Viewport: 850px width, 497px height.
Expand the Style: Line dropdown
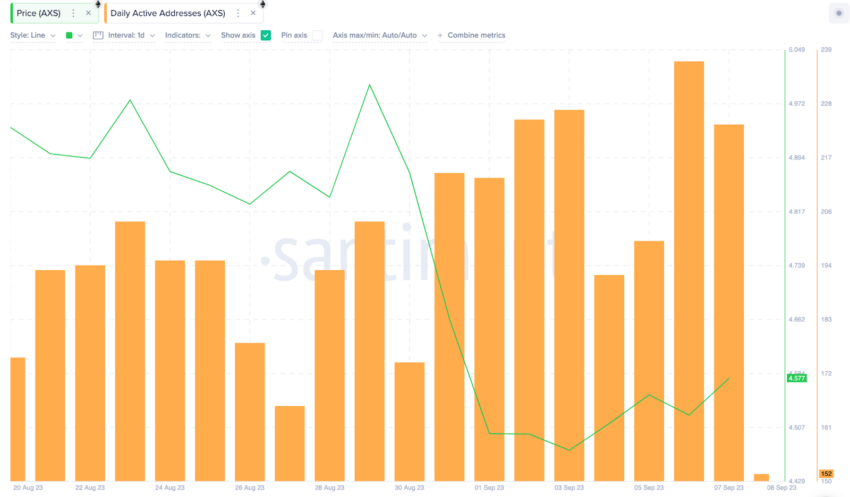click(33, 35)
